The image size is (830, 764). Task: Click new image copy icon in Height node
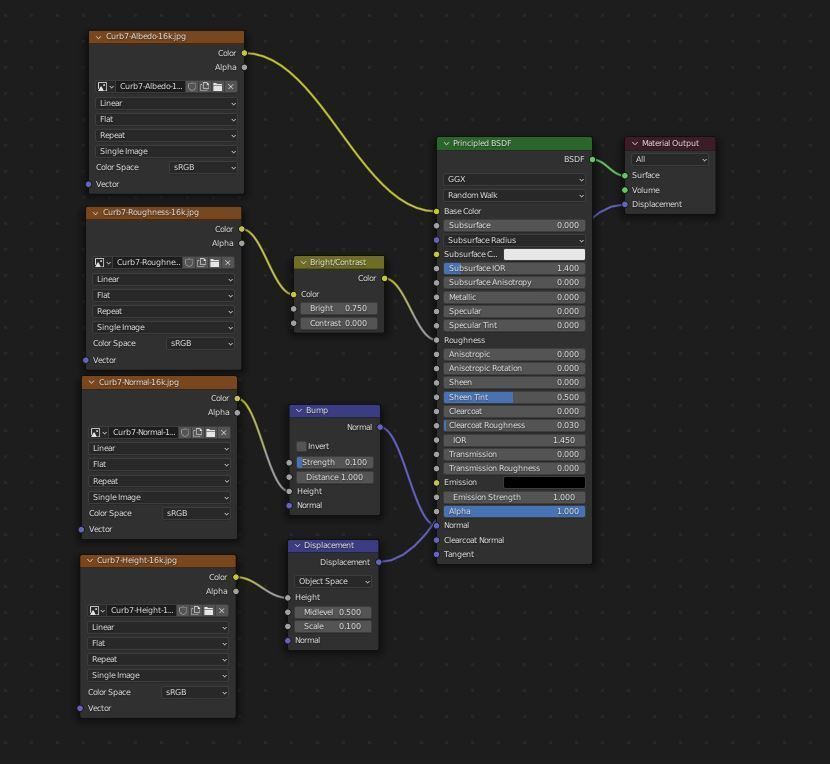click(196, 611)
